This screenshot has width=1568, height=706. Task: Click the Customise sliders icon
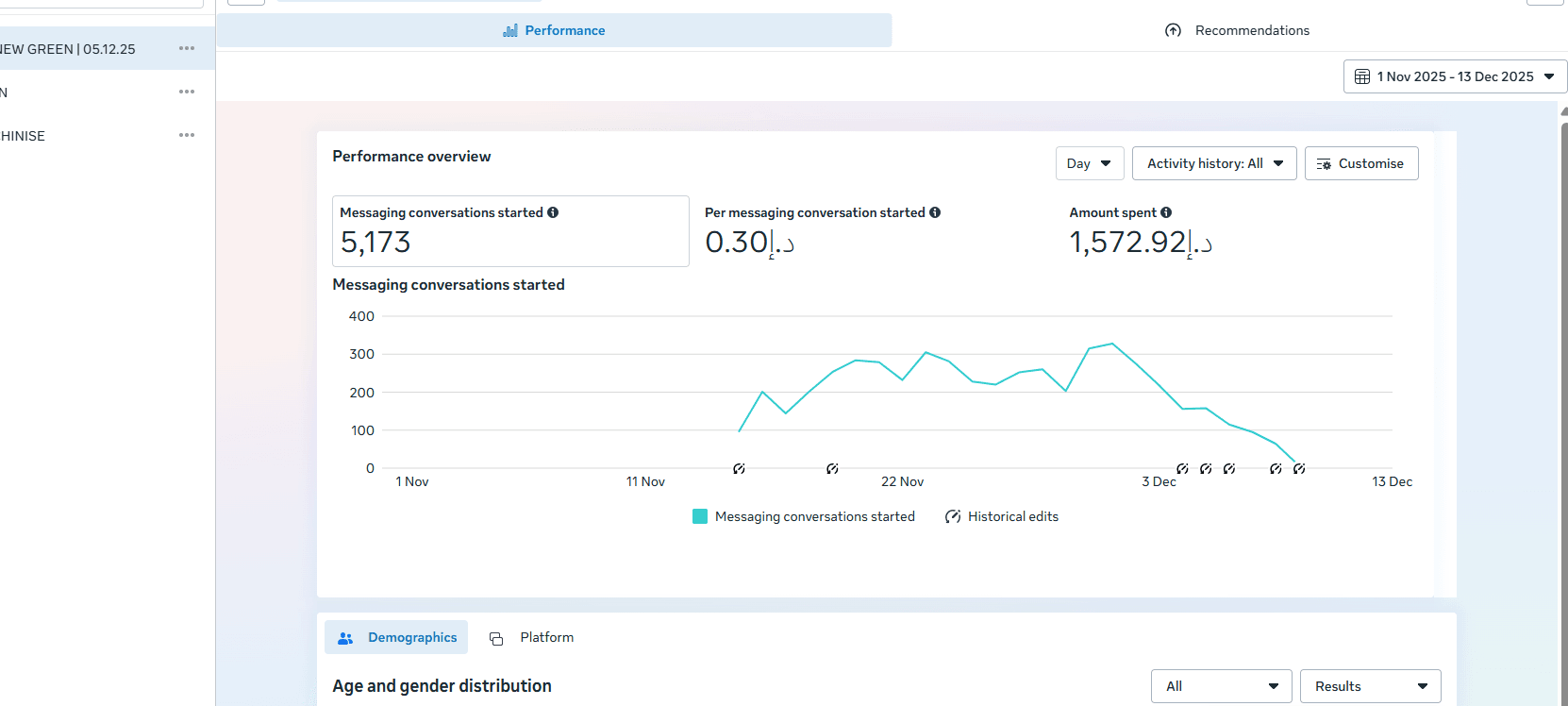[x=1324, y=164]
